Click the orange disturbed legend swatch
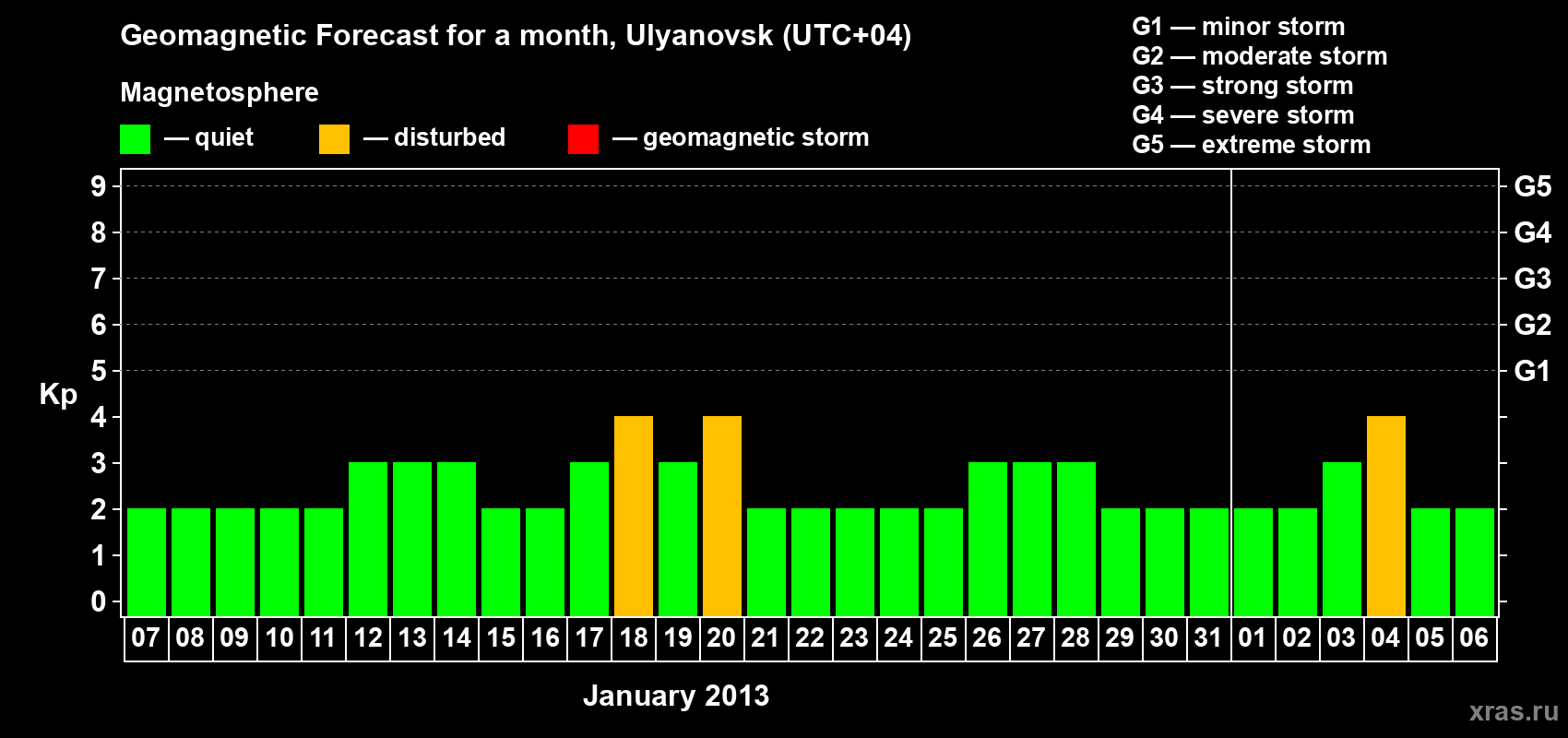 click(x=334, y=139)
